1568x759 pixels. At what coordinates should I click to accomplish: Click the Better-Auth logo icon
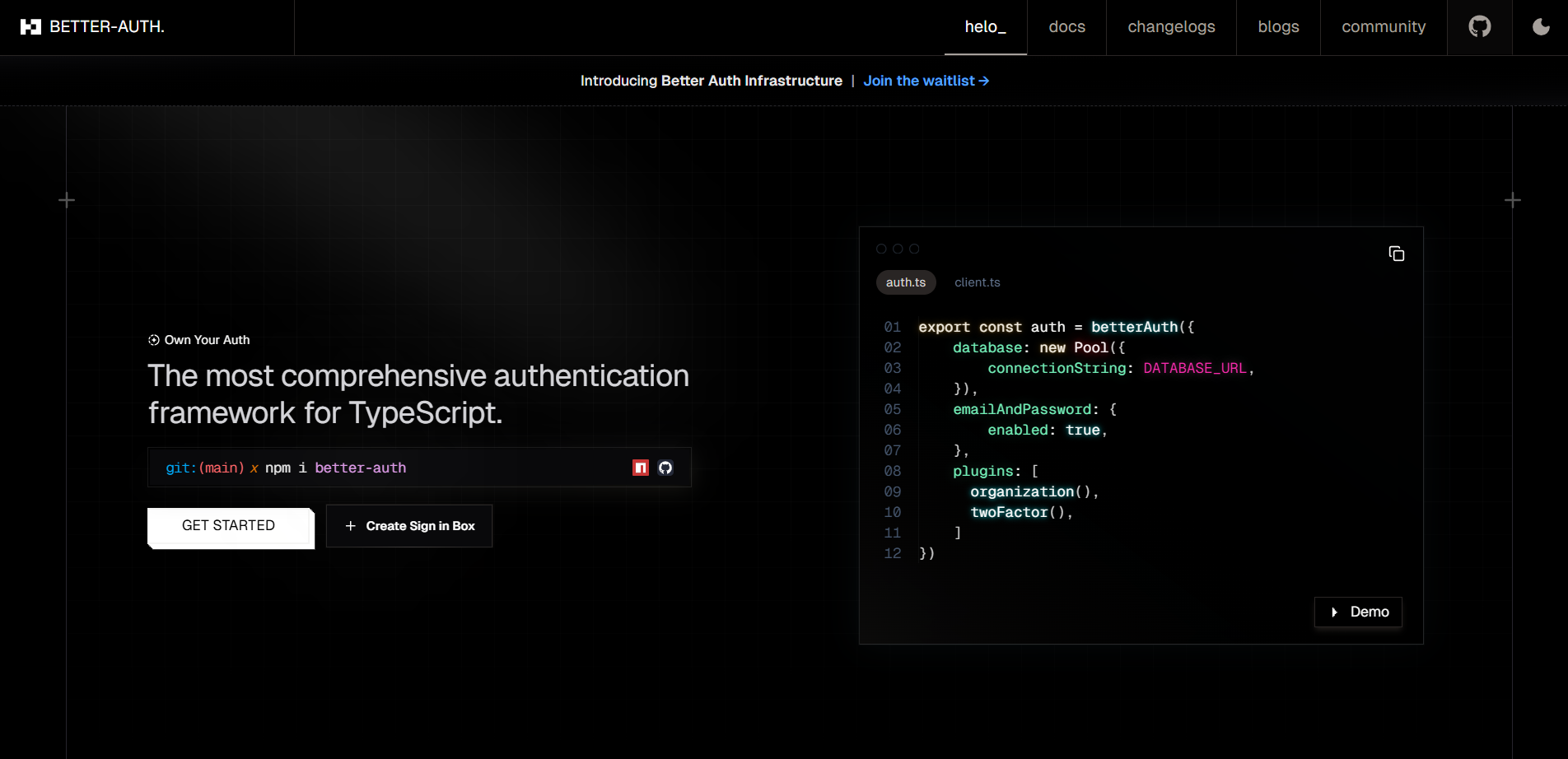(29, 26)
